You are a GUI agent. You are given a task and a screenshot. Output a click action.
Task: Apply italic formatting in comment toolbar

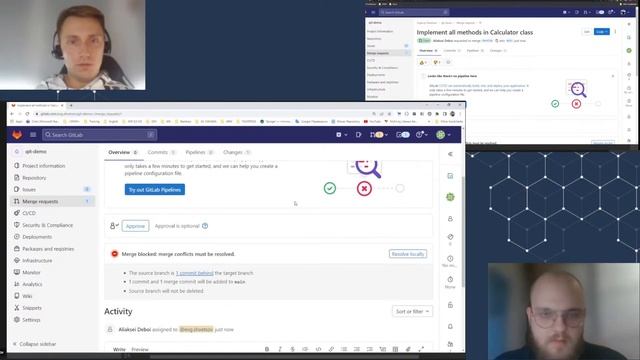point(280,349)
